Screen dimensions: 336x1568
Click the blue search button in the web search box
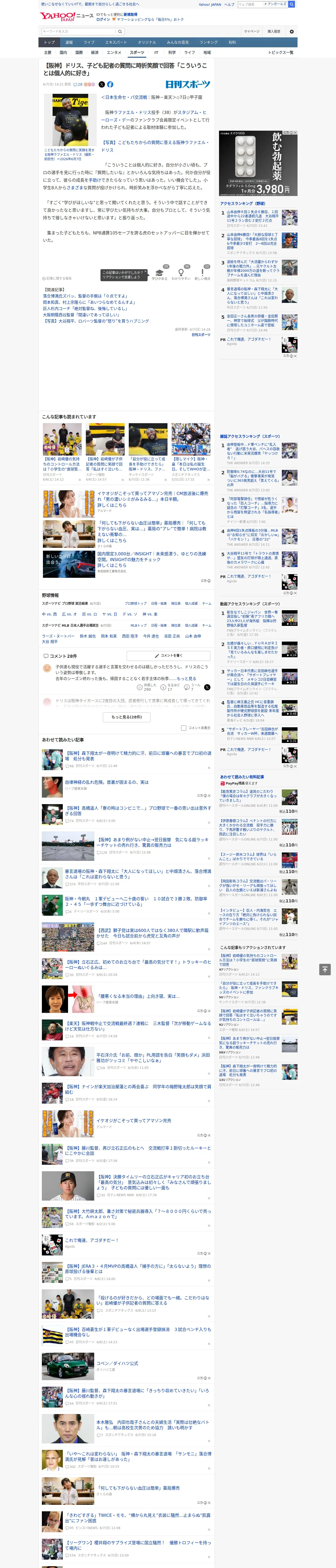click(292, 4)
